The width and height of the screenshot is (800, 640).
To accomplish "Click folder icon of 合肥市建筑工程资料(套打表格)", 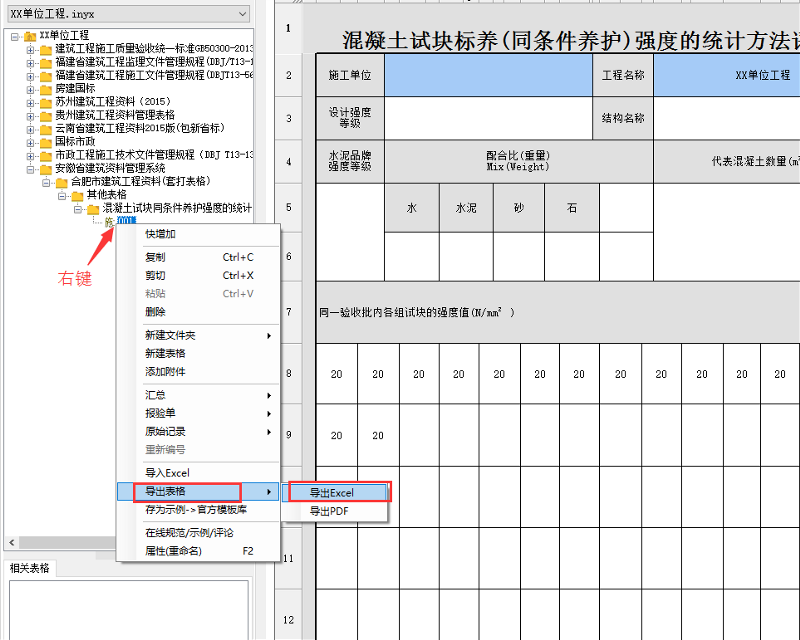I will coord(61,181).
